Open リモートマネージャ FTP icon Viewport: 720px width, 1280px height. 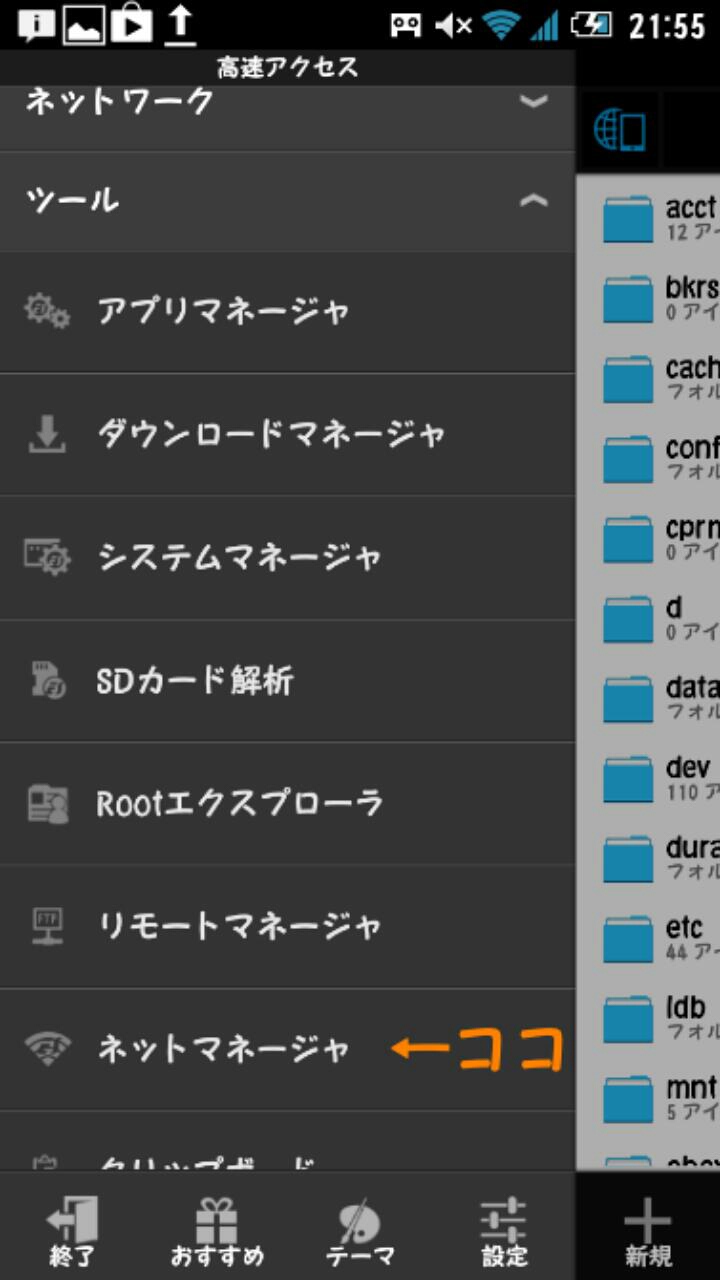click(x=47, y=926)
